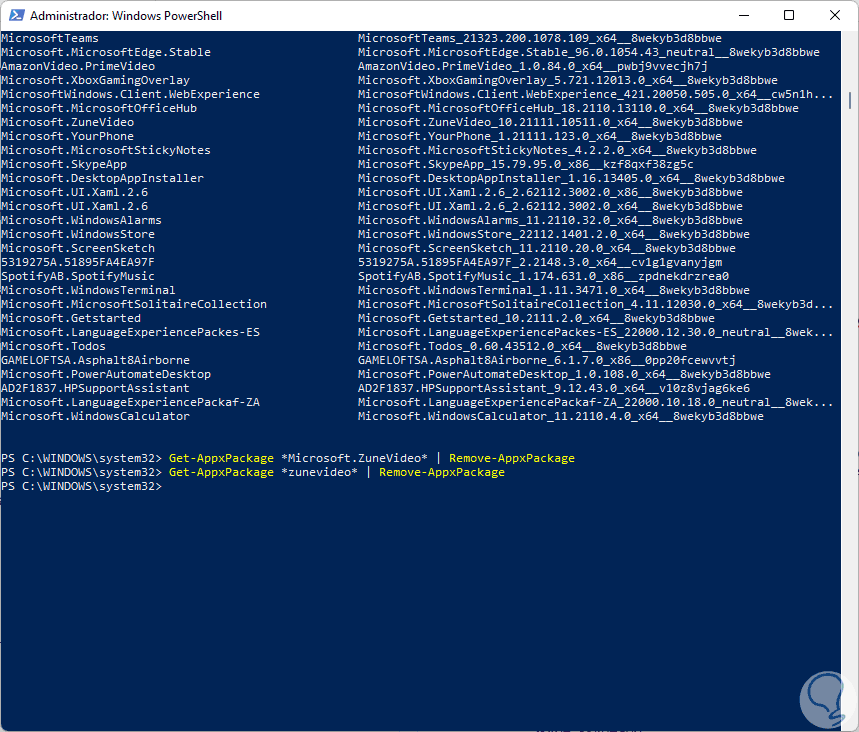Click Microsoft.WindowsAlarms name
Viewport: 859px width, 732px height.
81,220
